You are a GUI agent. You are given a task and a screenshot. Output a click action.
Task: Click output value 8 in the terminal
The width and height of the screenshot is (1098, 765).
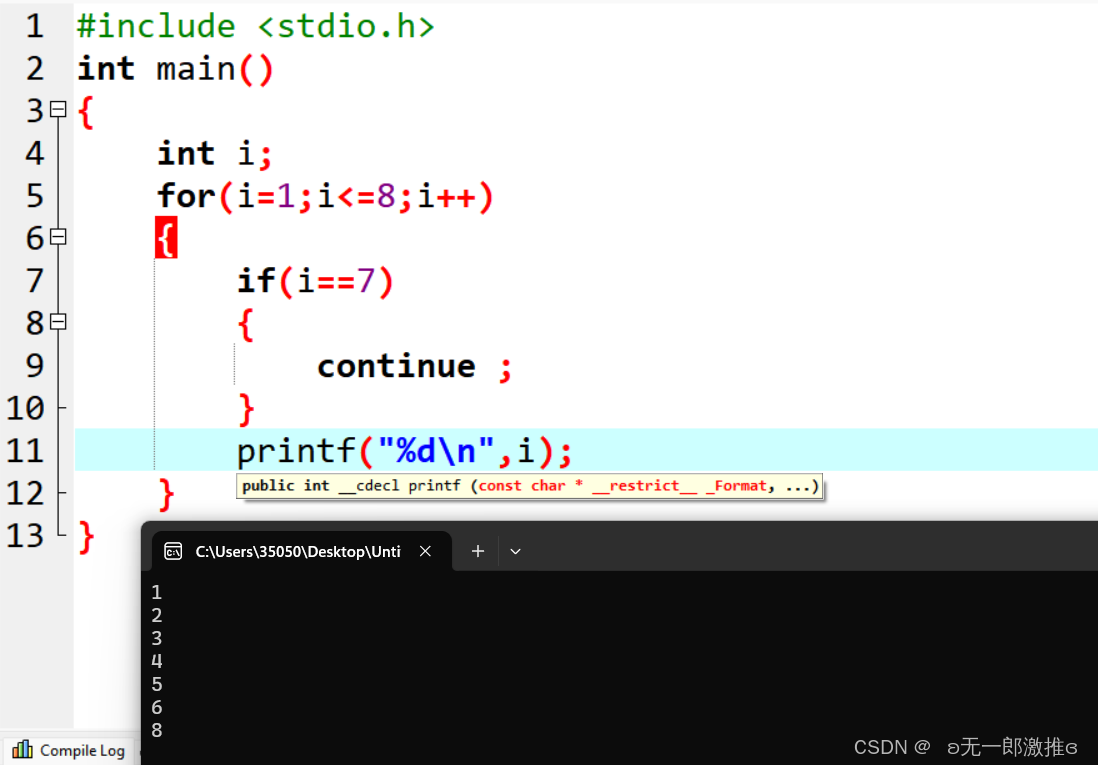pyautogui.click(x=157, y=731)
